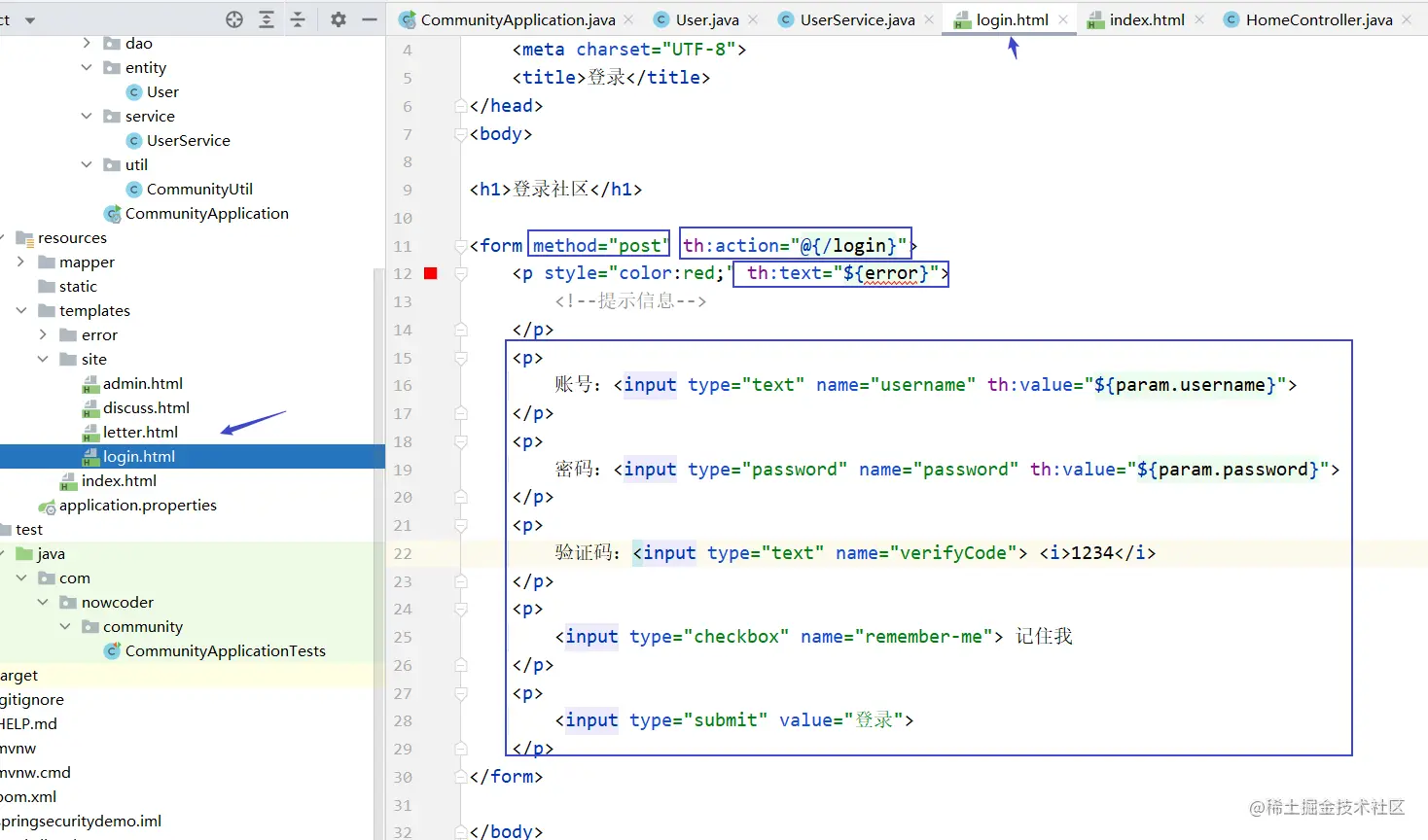Click the verifyCode input code on line 22
This screenshot has width=1428, height=840.
830,553
